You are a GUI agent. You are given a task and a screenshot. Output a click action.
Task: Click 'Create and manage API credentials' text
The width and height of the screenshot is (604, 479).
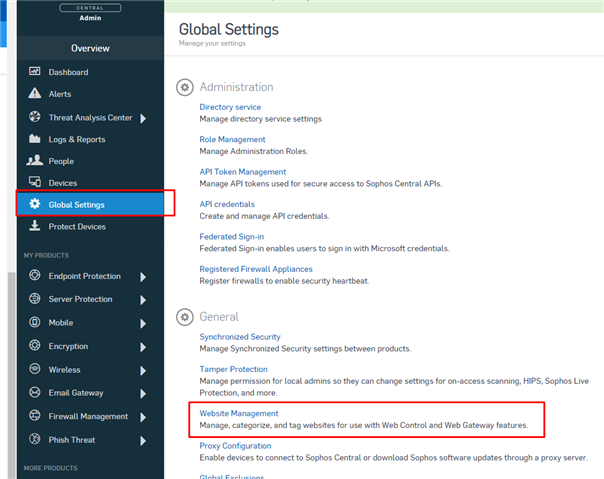pyautogui.click(x=264, y=216)
